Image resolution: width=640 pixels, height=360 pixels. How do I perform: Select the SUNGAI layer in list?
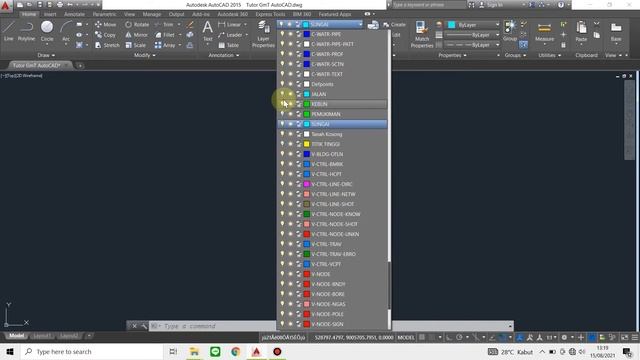click(332, 124)
